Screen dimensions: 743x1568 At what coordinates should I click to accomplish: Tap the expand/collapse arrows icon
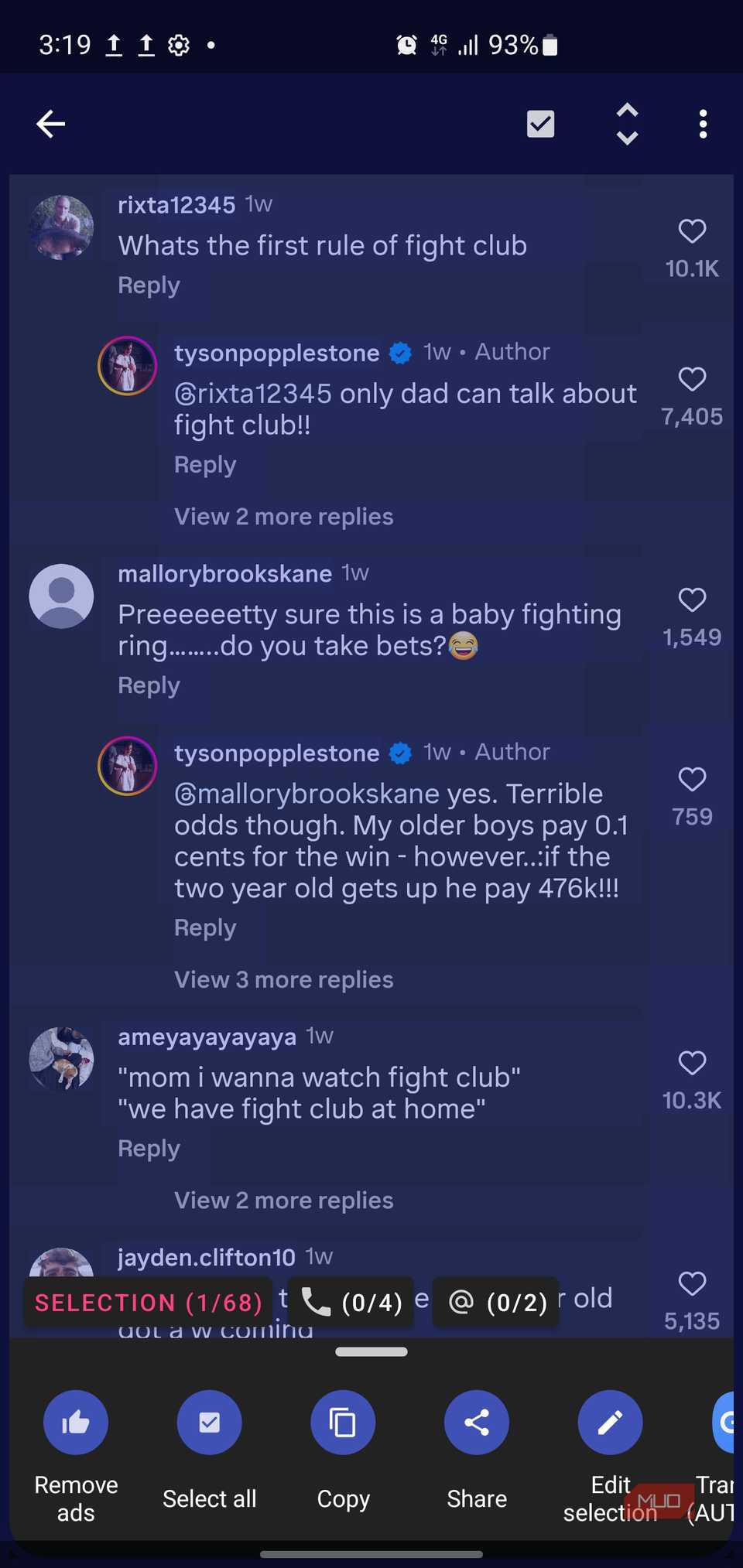627,124
